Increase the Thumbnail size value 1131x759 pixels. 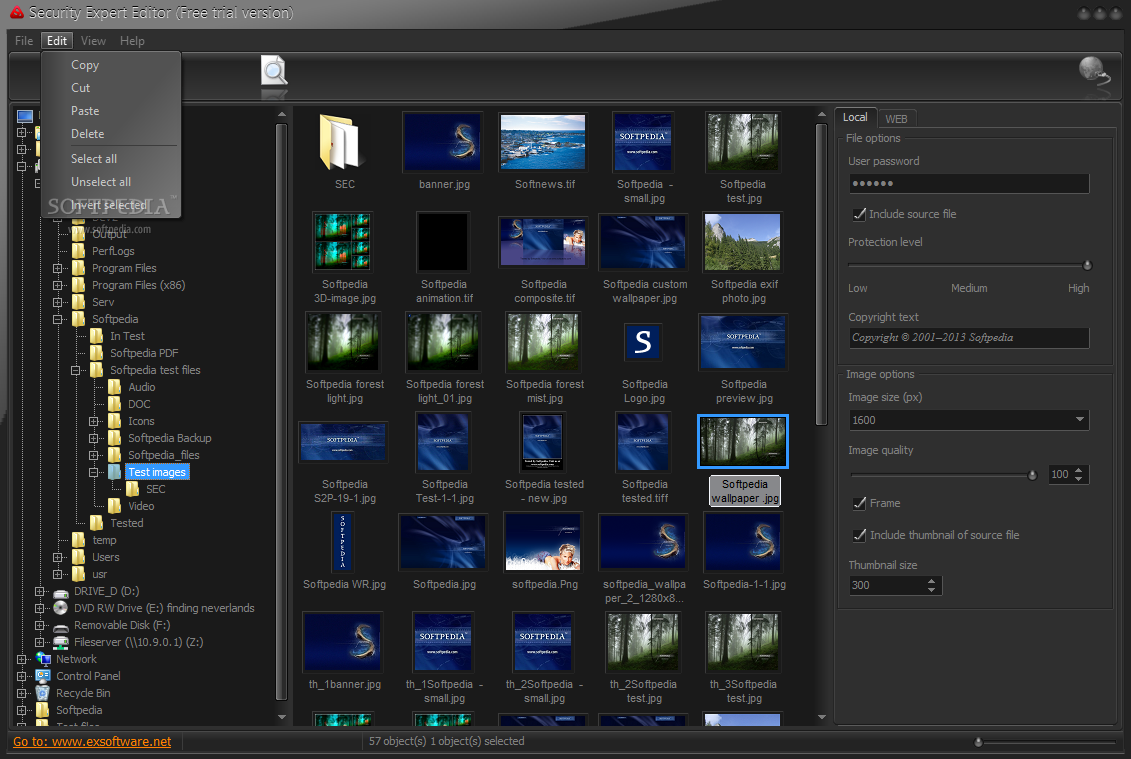(x=931, y=581)
